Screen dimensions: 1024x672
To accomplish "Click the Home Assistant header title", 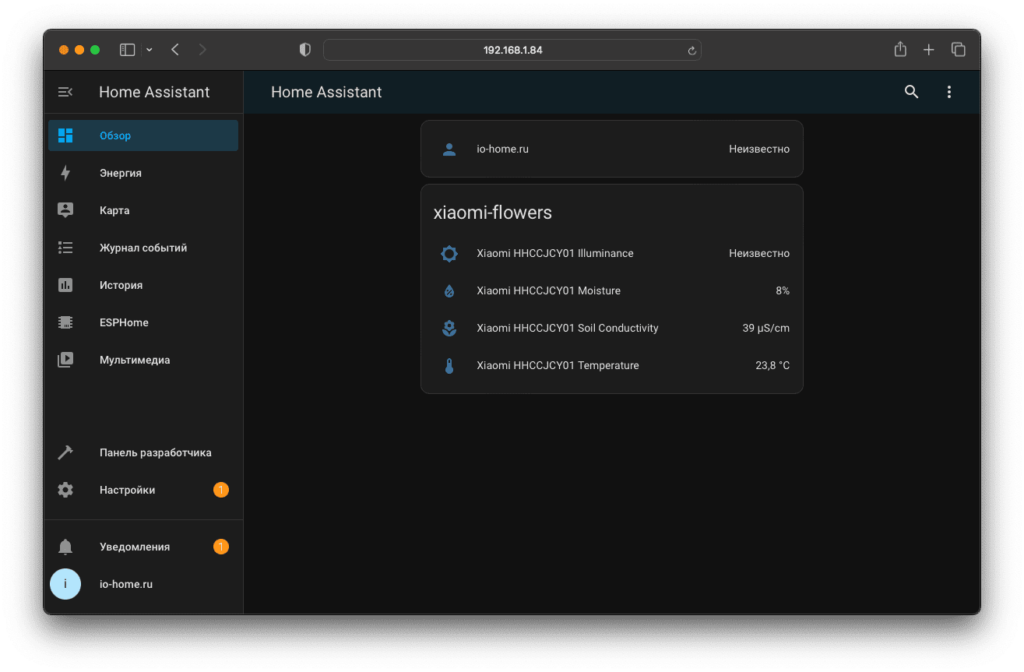I will (326, 92).
